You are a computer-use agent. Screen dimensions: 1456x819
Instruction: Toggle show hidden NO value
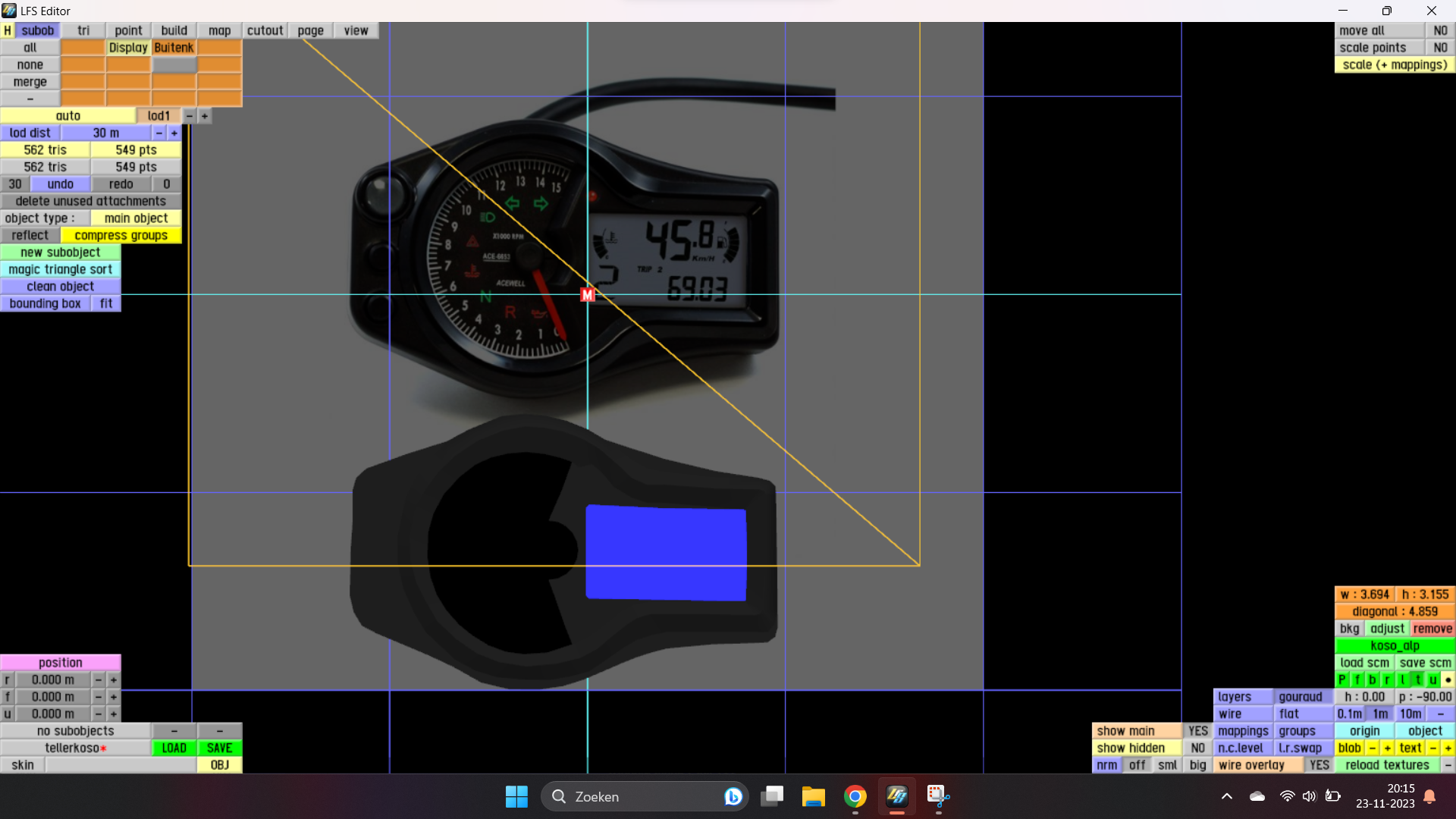1197,748
